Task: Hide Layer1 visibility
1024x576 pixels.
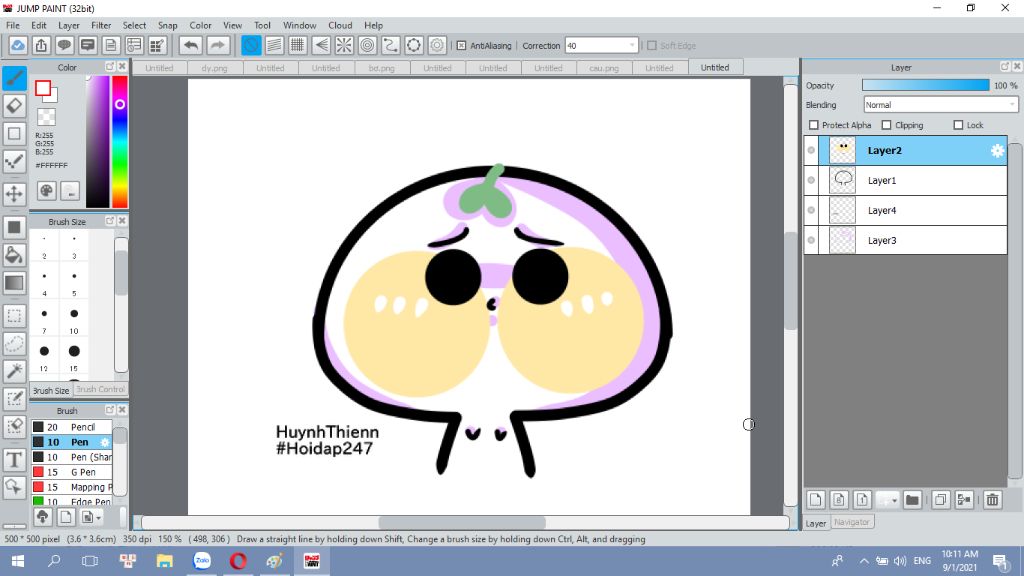Action: 811,180
